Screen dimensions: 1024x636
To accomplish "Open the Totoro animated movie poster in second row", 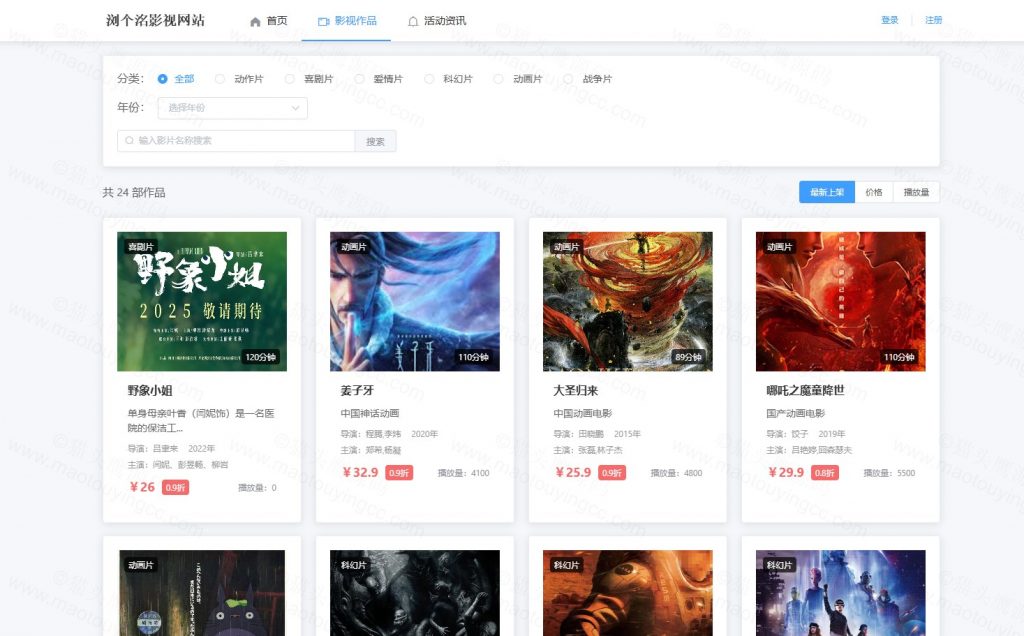I will [202, 593].
